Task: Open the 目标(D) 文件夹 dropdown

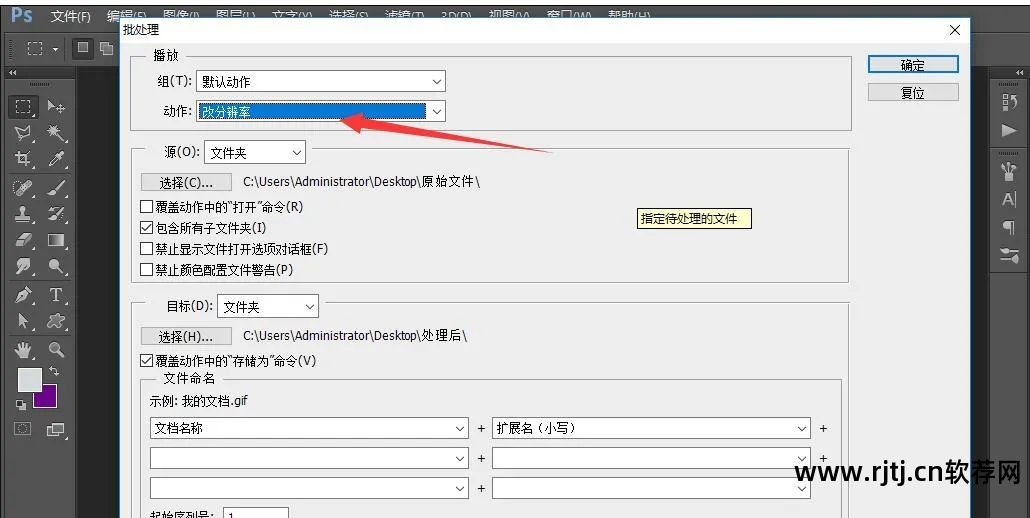Action: point(268,307)
